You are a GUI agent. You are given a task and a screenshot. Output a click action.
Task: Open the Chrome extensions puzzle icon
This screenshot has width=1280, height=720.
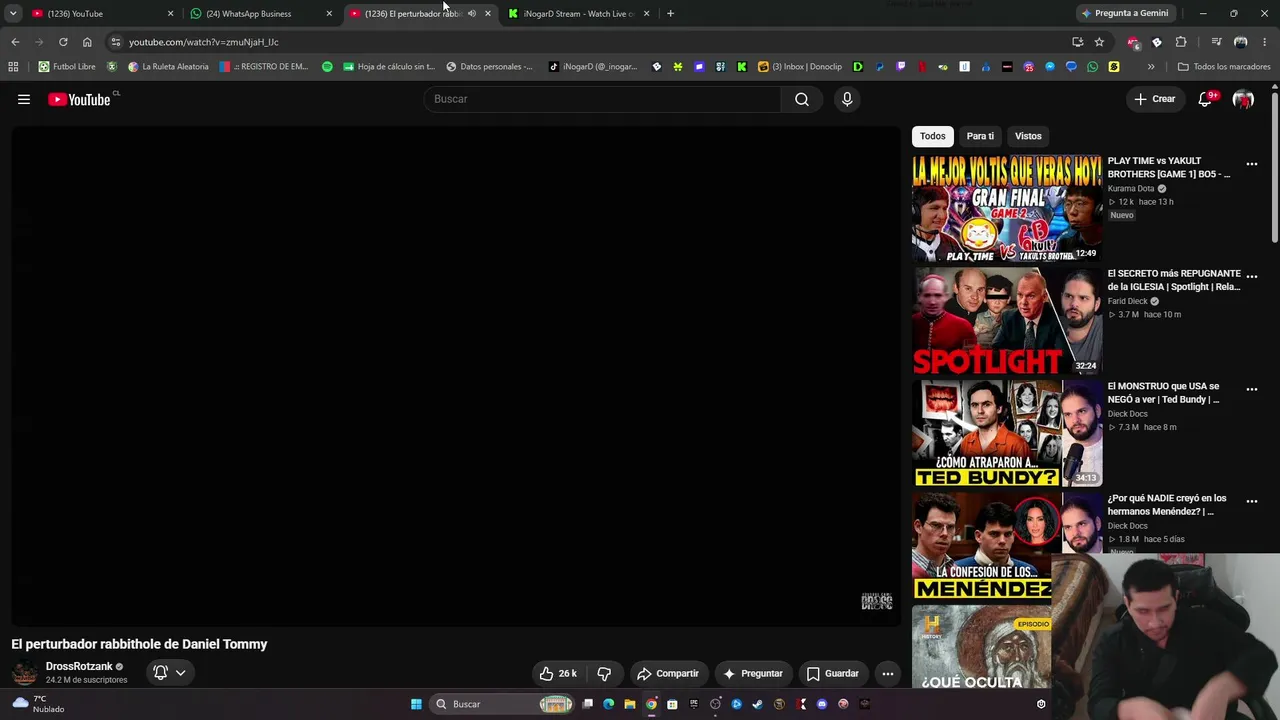click(x=1181, y=42)
